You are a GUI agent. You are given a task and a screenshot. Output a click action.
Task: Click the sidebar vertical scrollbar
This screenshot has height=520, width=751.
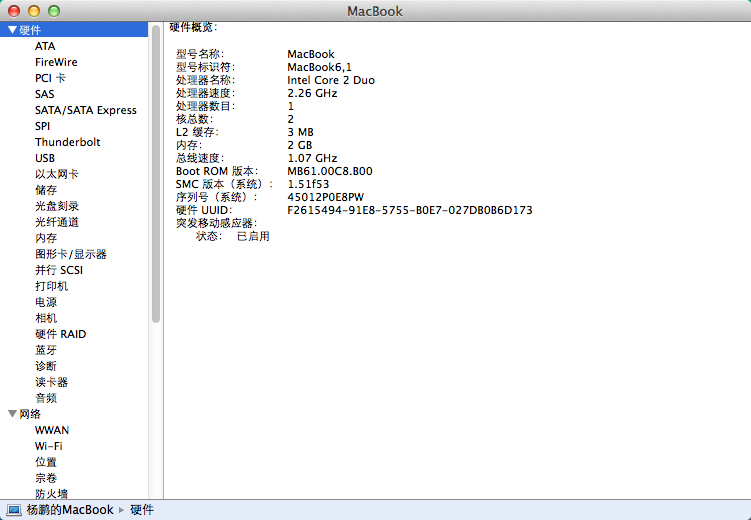point(156,174)
